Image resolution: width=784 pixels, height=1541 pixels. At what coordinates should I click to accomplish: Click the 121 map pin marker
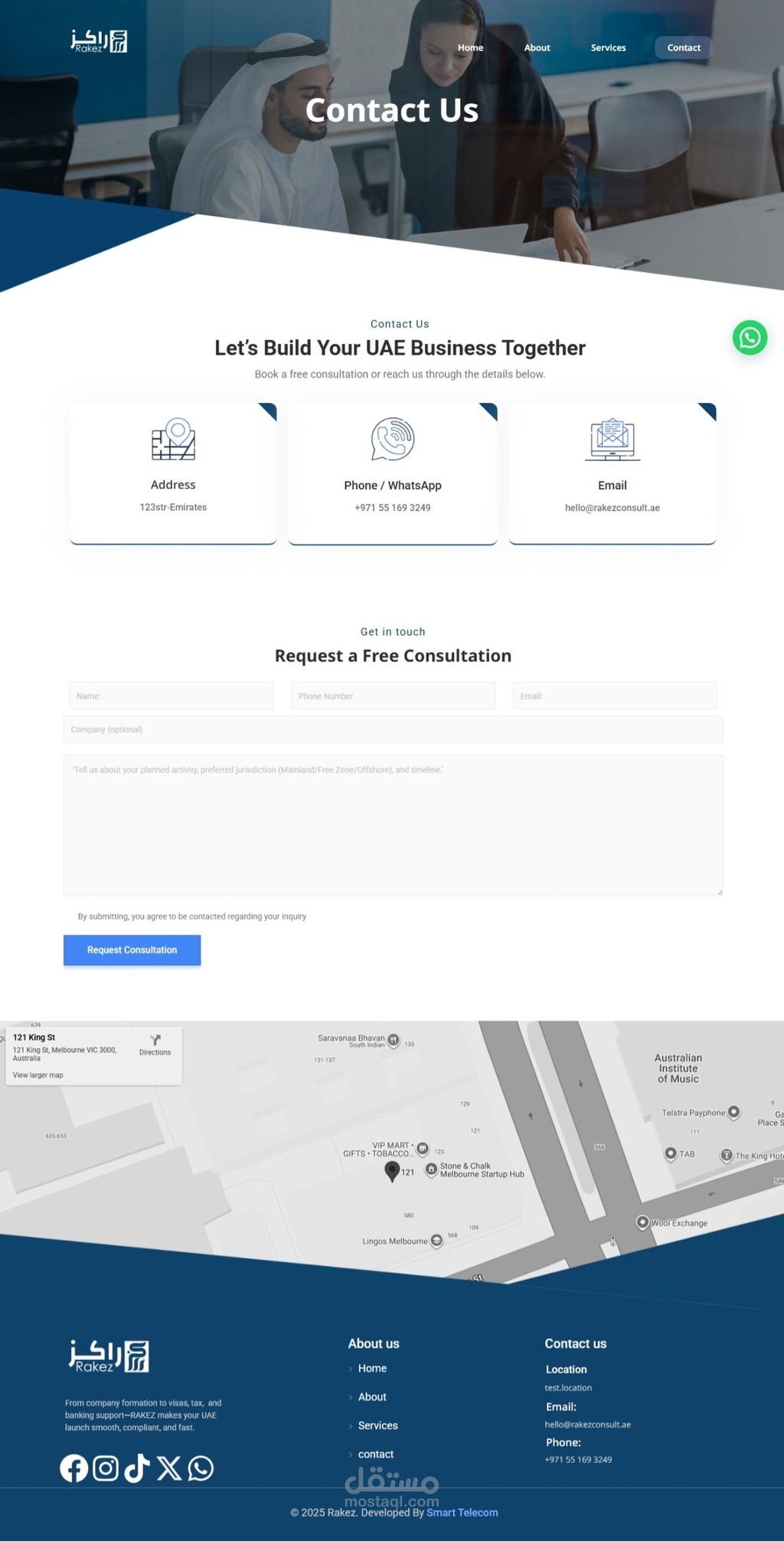tap(392, 1171)
